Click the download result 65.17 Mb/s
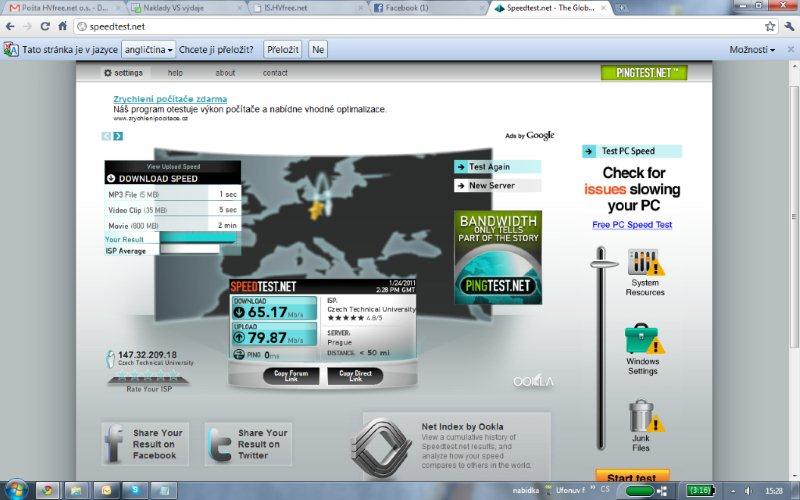800x500 pixels. (x=274, y=309)
